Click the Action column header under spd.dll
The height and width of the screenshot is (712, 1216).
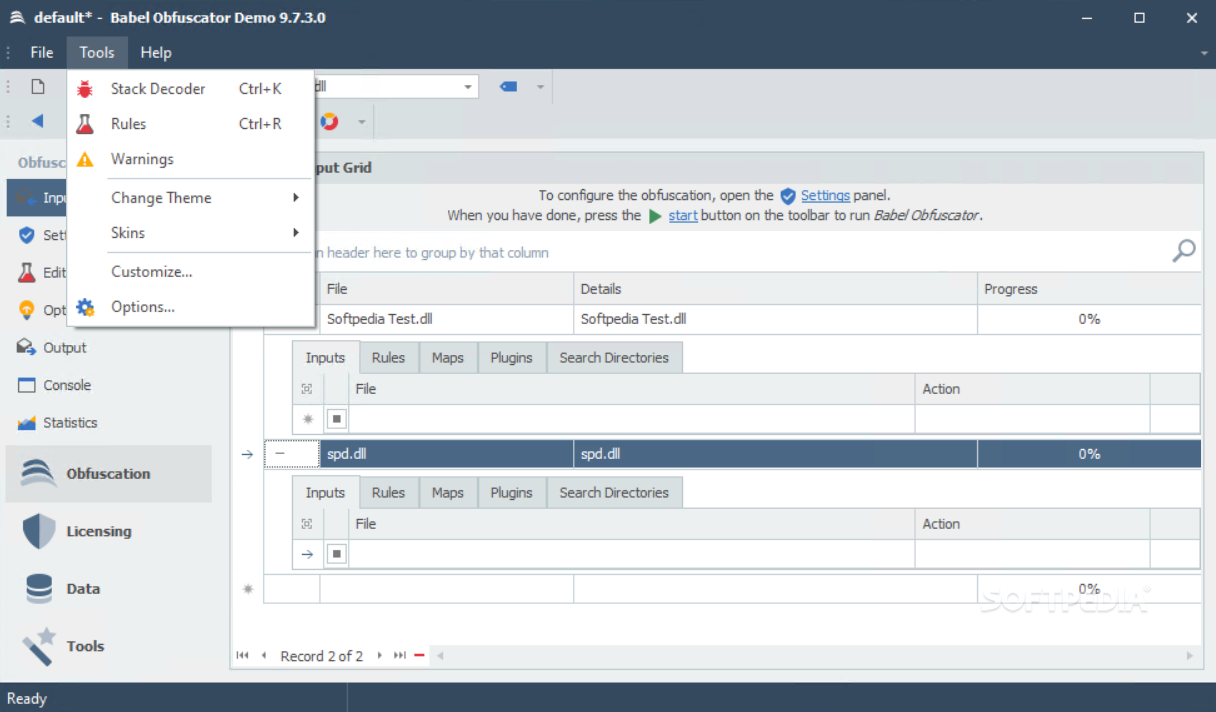pyautogui.click(x=1032, y=524)
